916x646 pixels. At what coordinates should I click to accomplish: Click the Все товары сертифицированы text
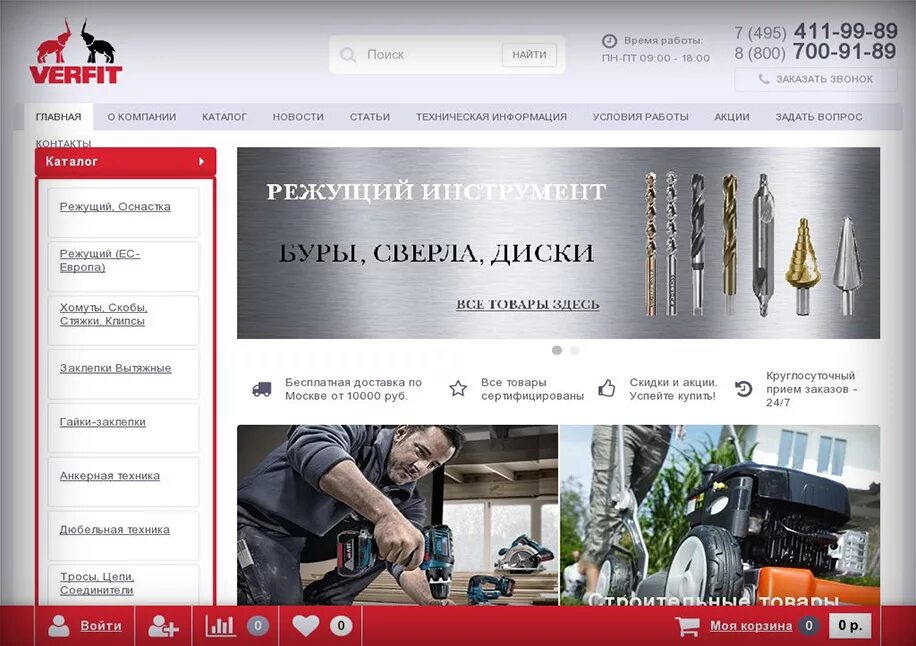(x=532, y=389)
